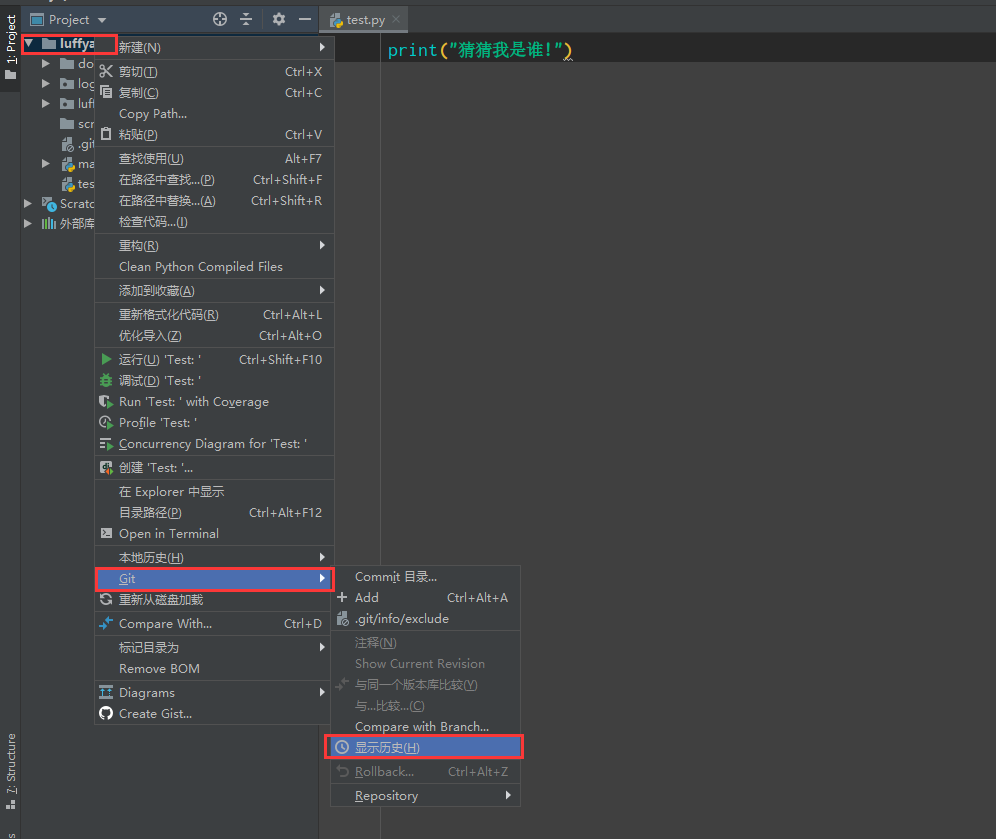Open 重构(R) submenu
Viewport: 996px width, 839px height.
214,246
